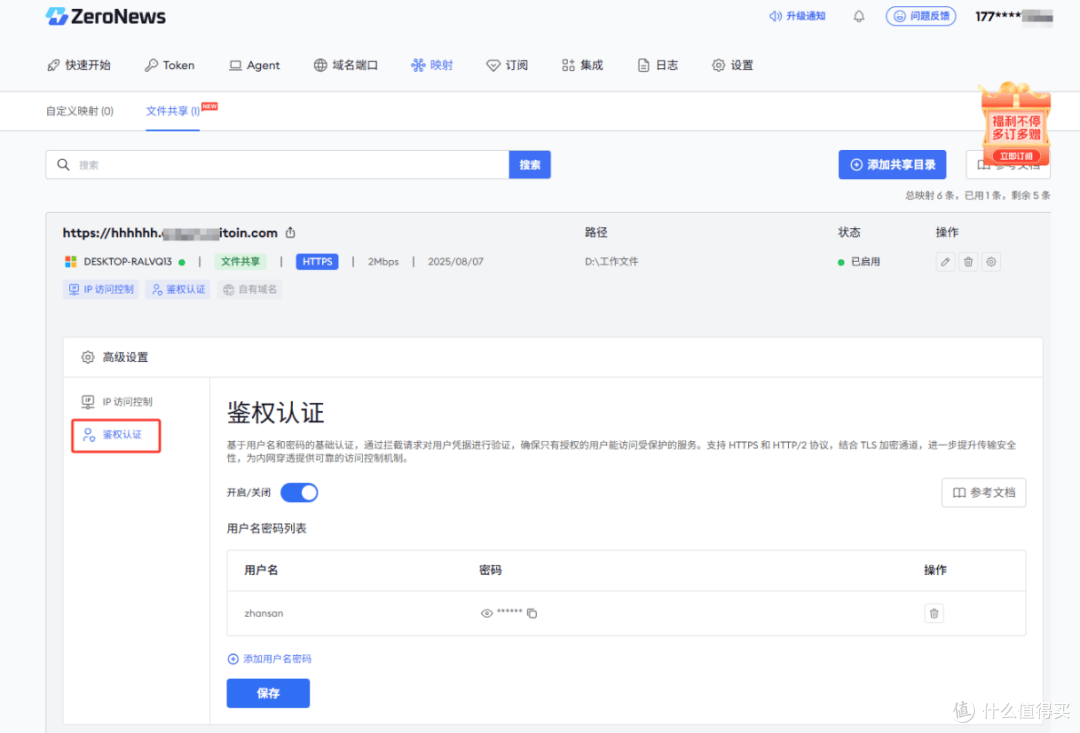Screen dimensions: 1080x733
Task: Open the 快速开始 menu item
Action: pos(79,65)
